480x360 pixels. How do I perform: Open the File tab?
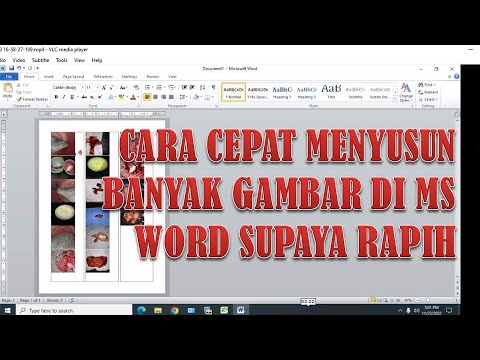tap(9, 76)
